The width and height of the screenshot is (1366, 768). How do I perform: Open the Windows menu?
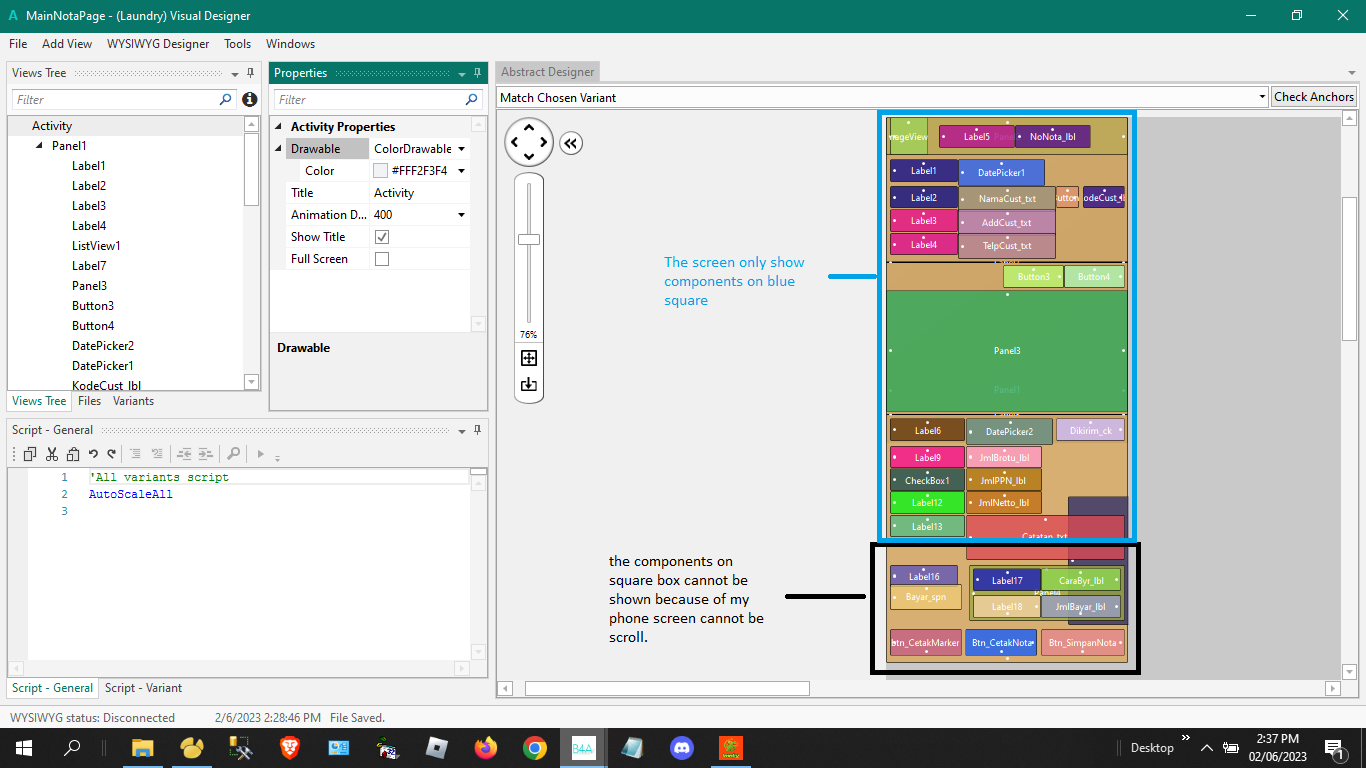pos(291,44)
